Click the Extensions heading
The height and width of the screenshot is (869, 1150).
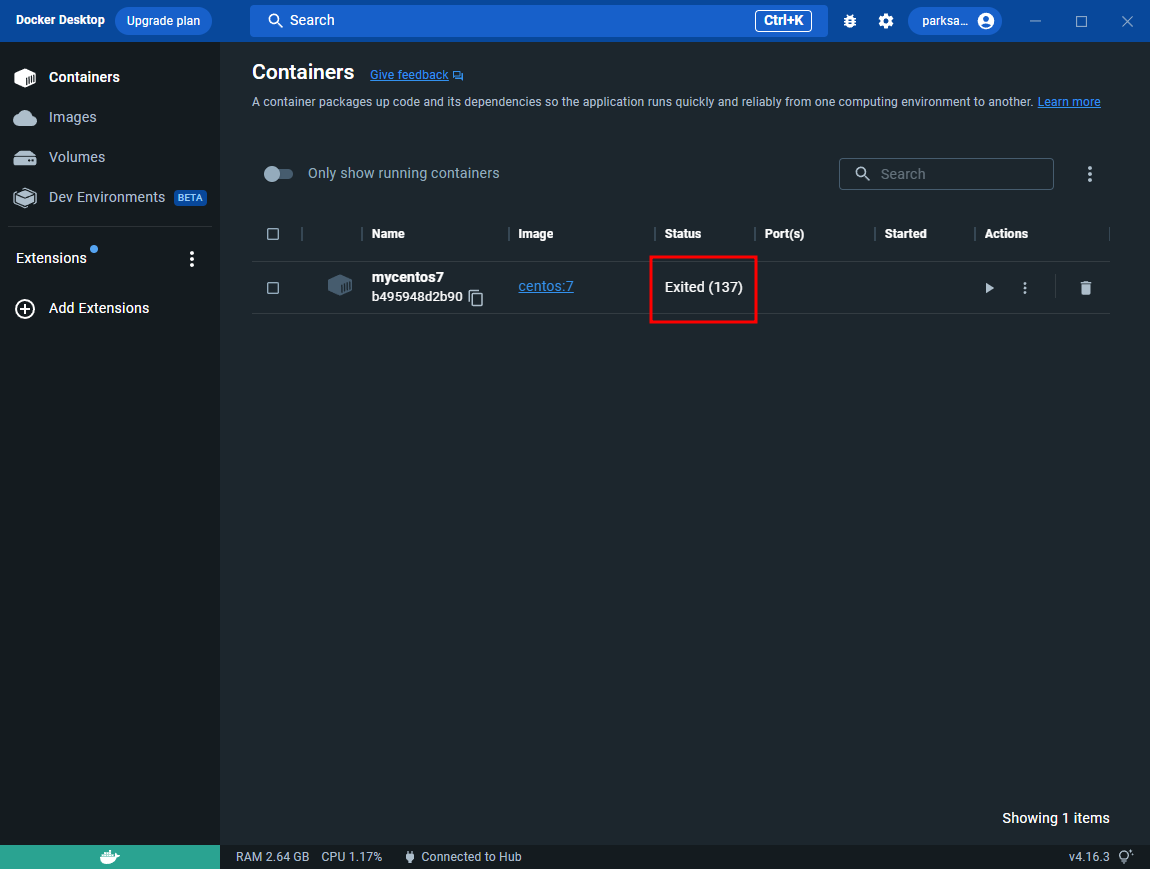pos(51,258)
